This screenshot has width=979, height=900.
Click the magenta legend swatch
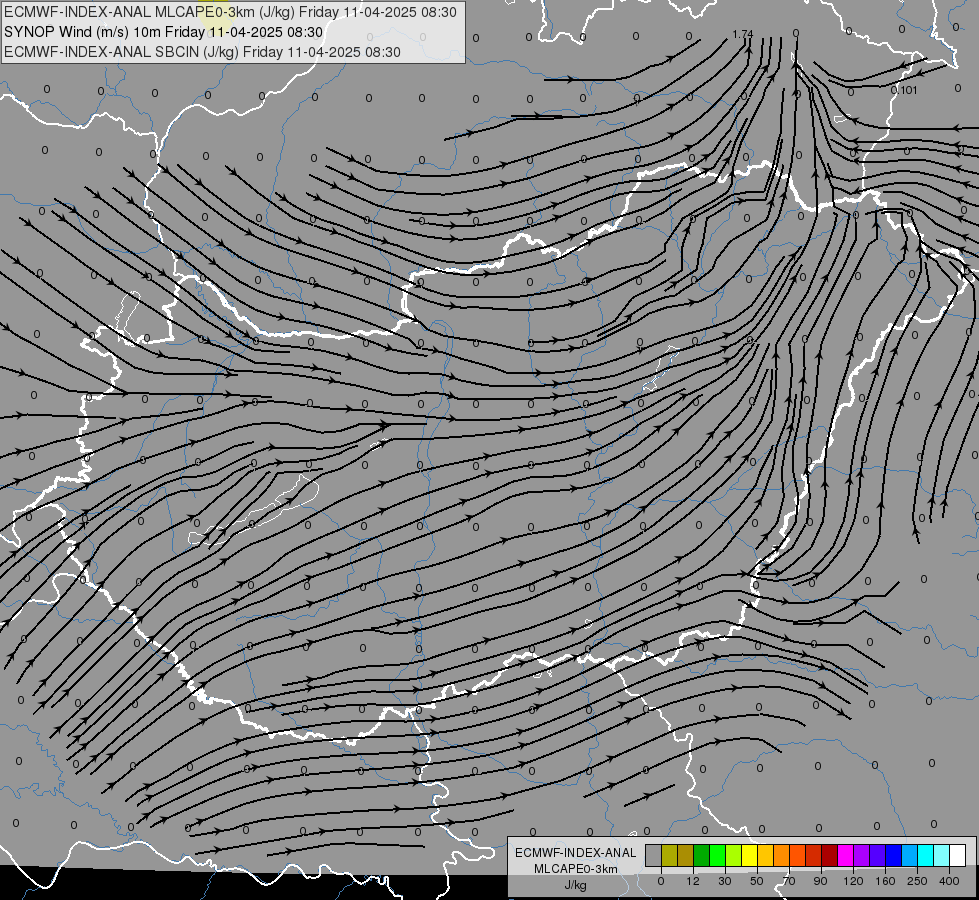click(x=845, y=855)
